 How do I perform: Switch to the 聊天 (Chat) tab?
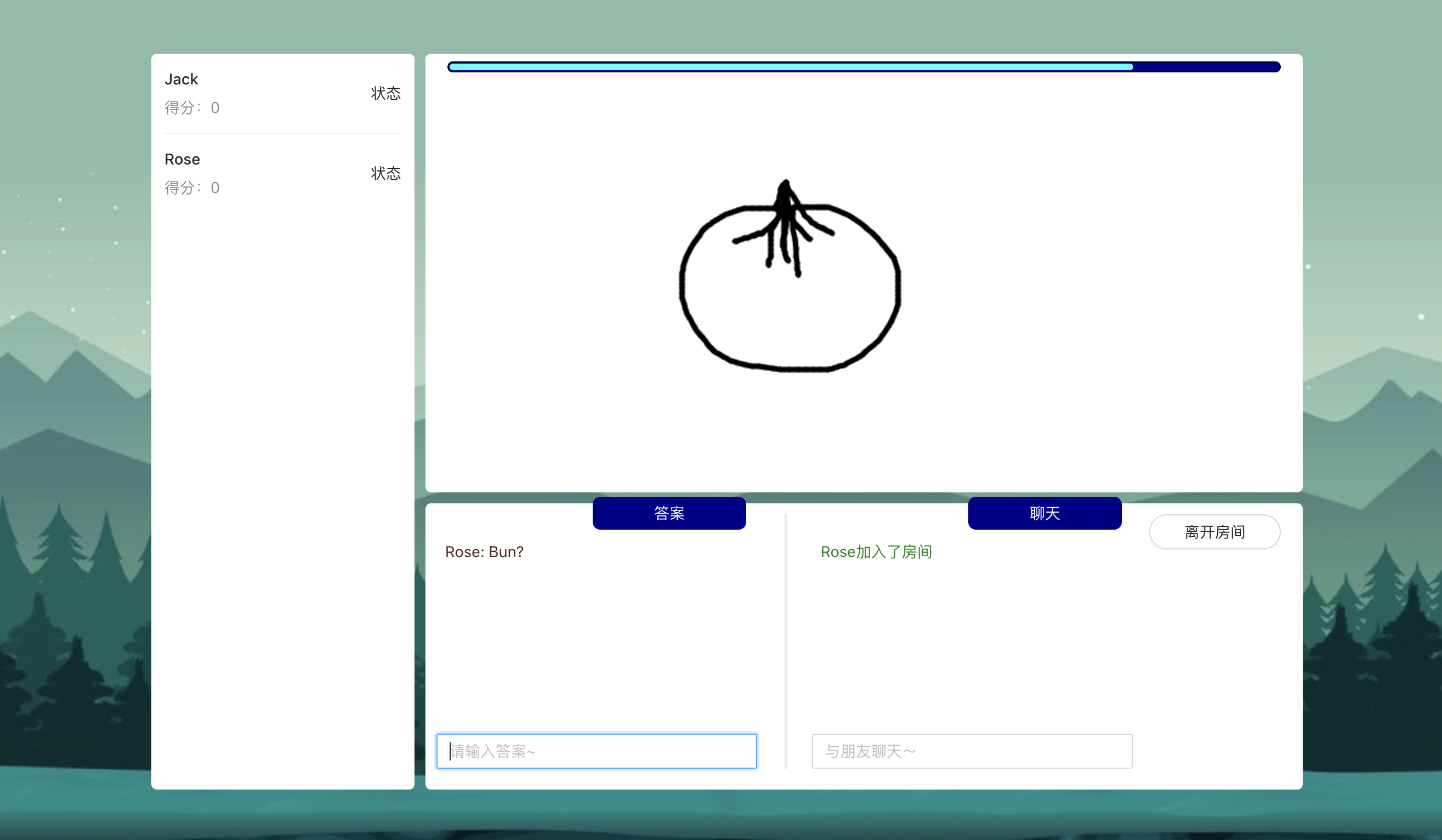click(1044, 513)
